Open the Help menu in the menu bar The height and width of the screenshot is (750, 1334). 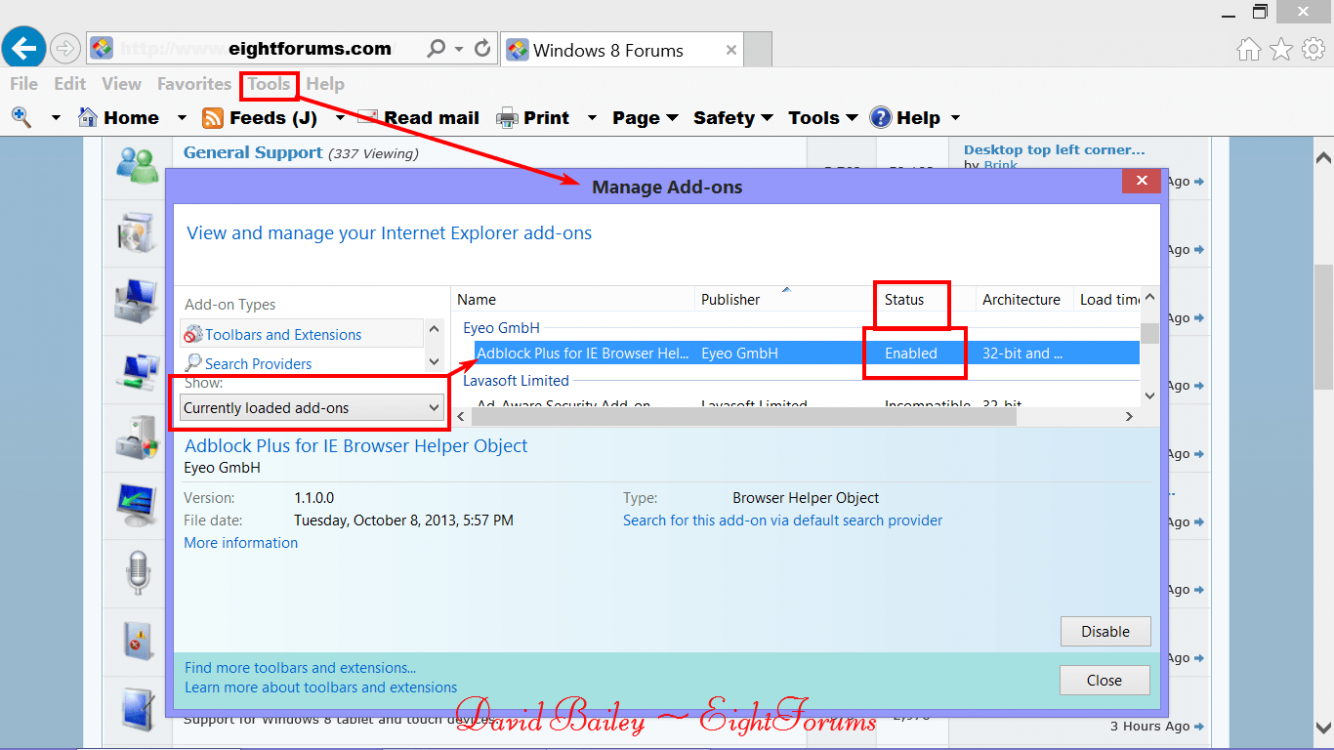click(x=325, y=84)
